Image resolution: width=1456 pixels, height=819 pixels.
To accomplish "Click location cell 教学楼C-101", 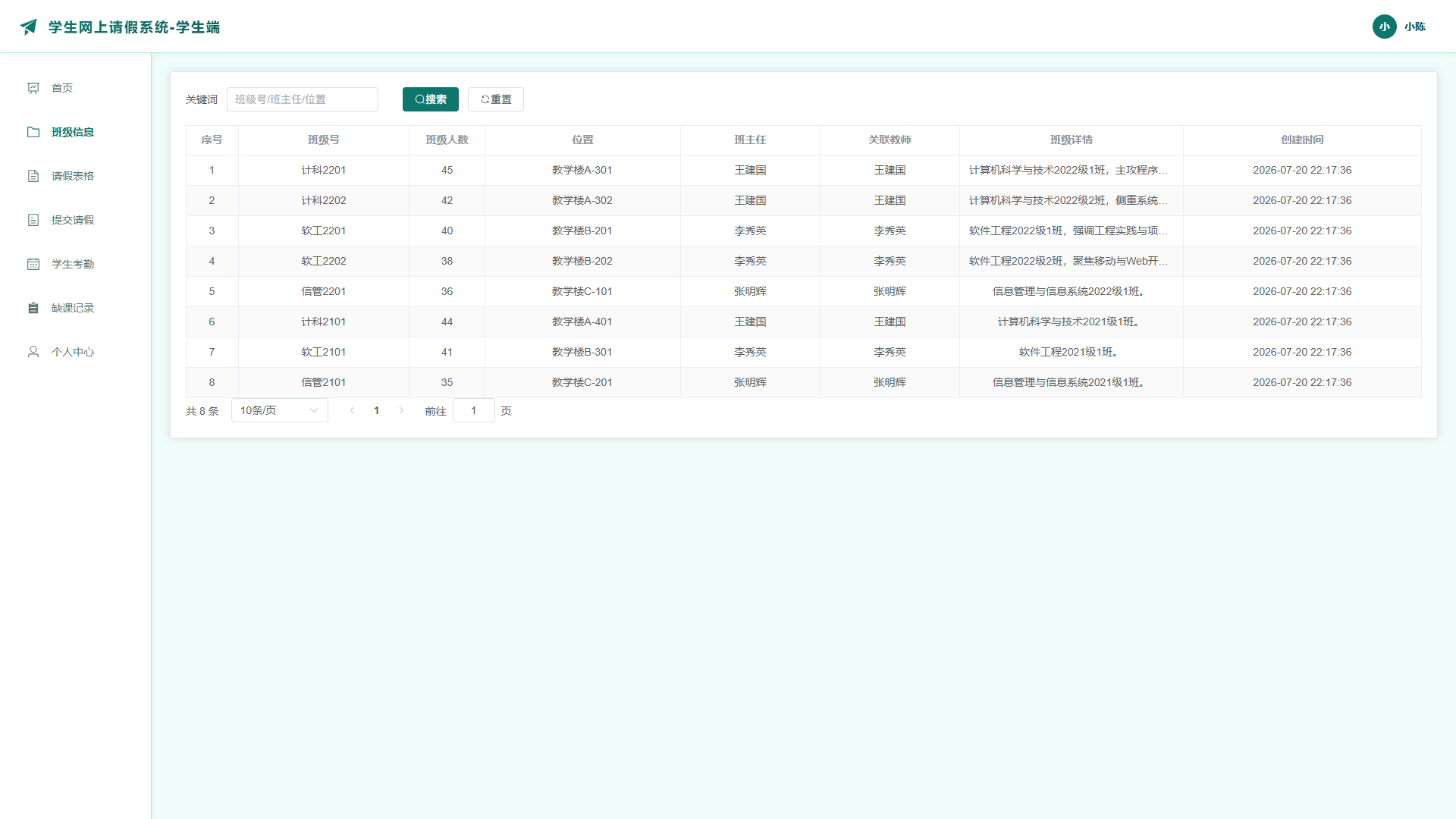I will 582,291.
